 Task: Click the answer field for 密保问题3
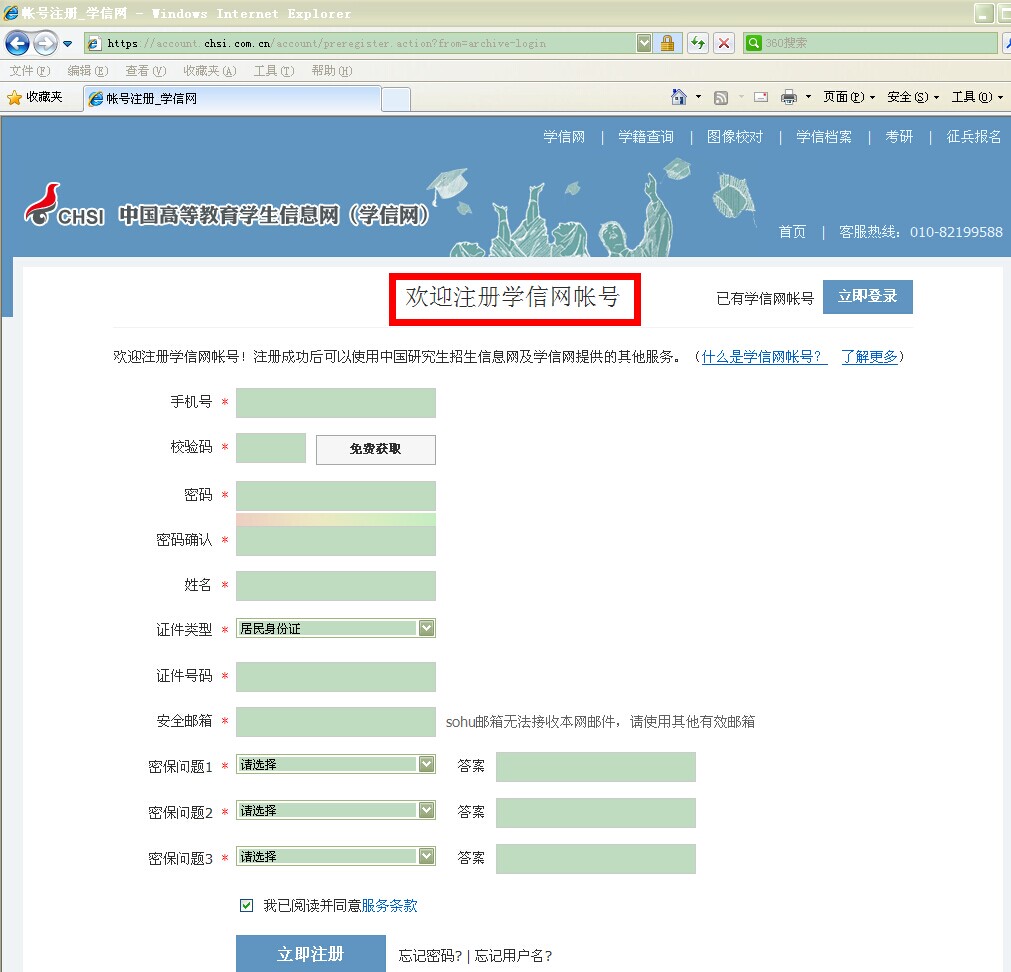(x=596, y=859)
